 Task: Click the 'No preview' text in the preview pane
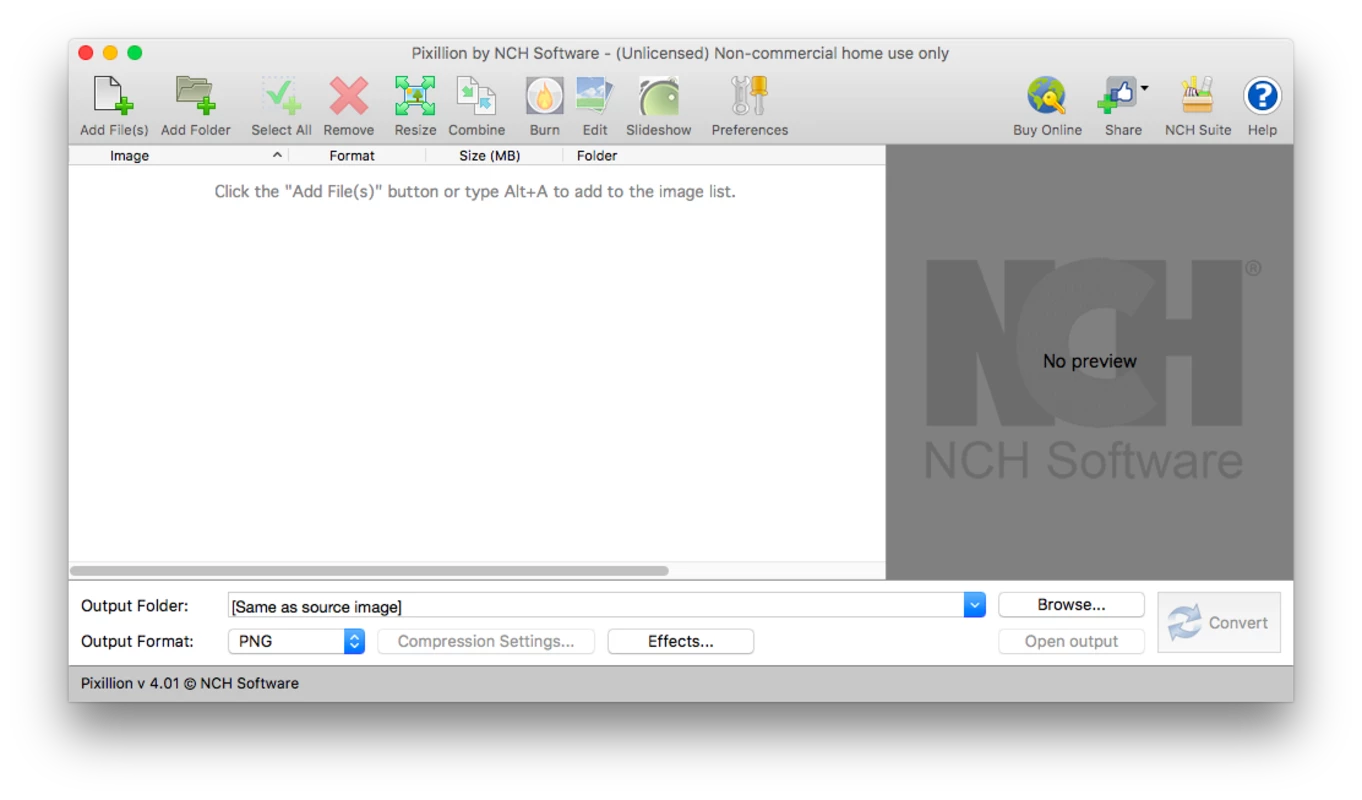click(x=1089, y=361)
